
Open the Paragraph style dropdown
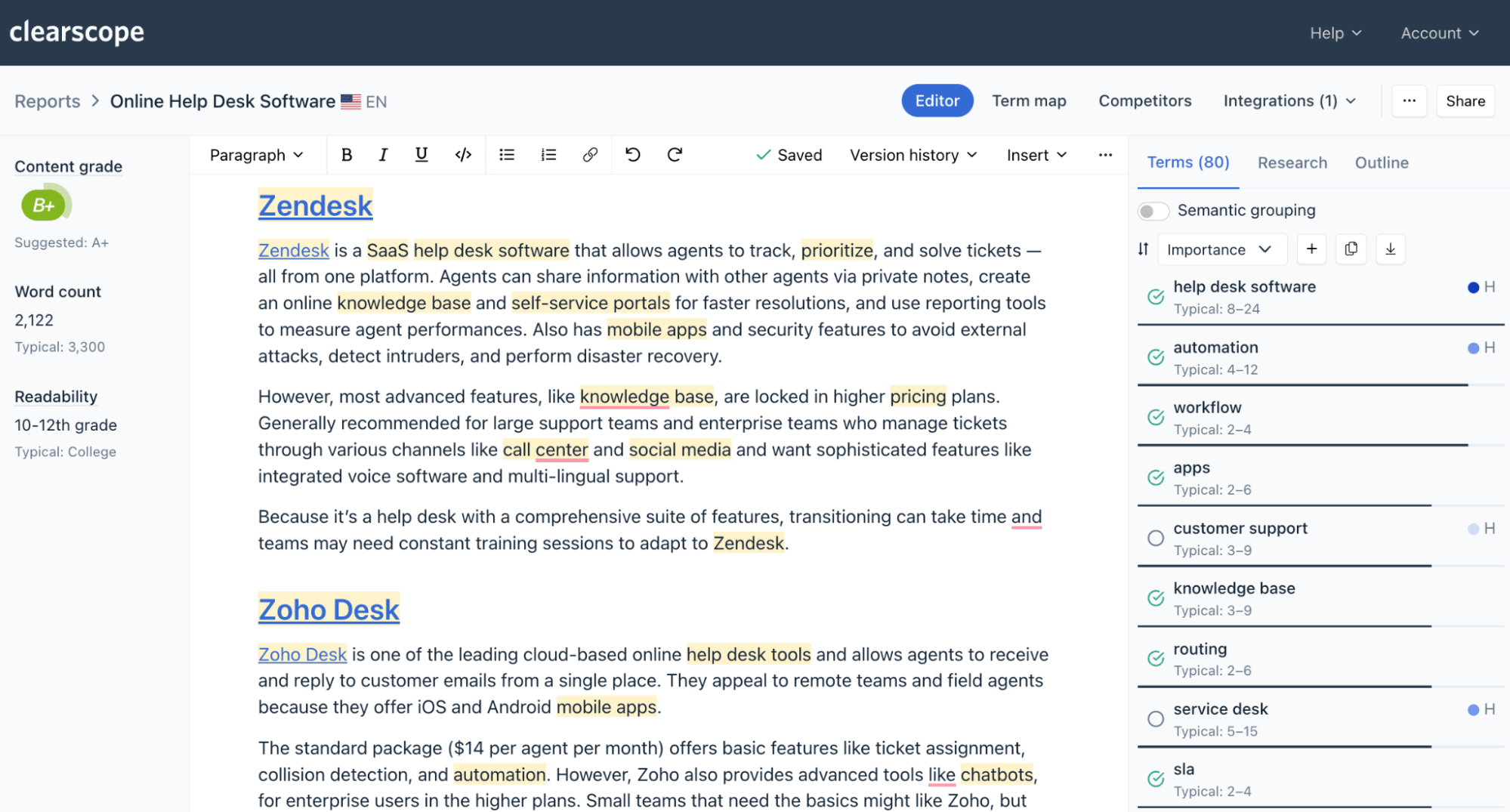tap(256, 155)
